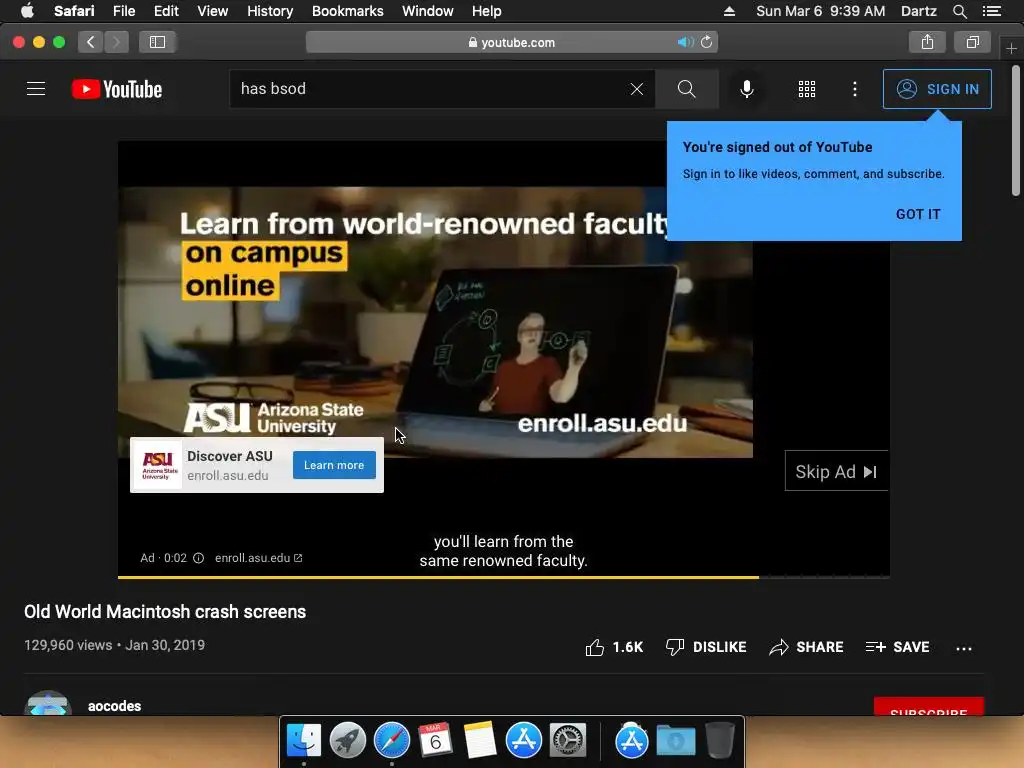Show all tabs overview icon
The image size is (1024, 768).
point(972,42)
